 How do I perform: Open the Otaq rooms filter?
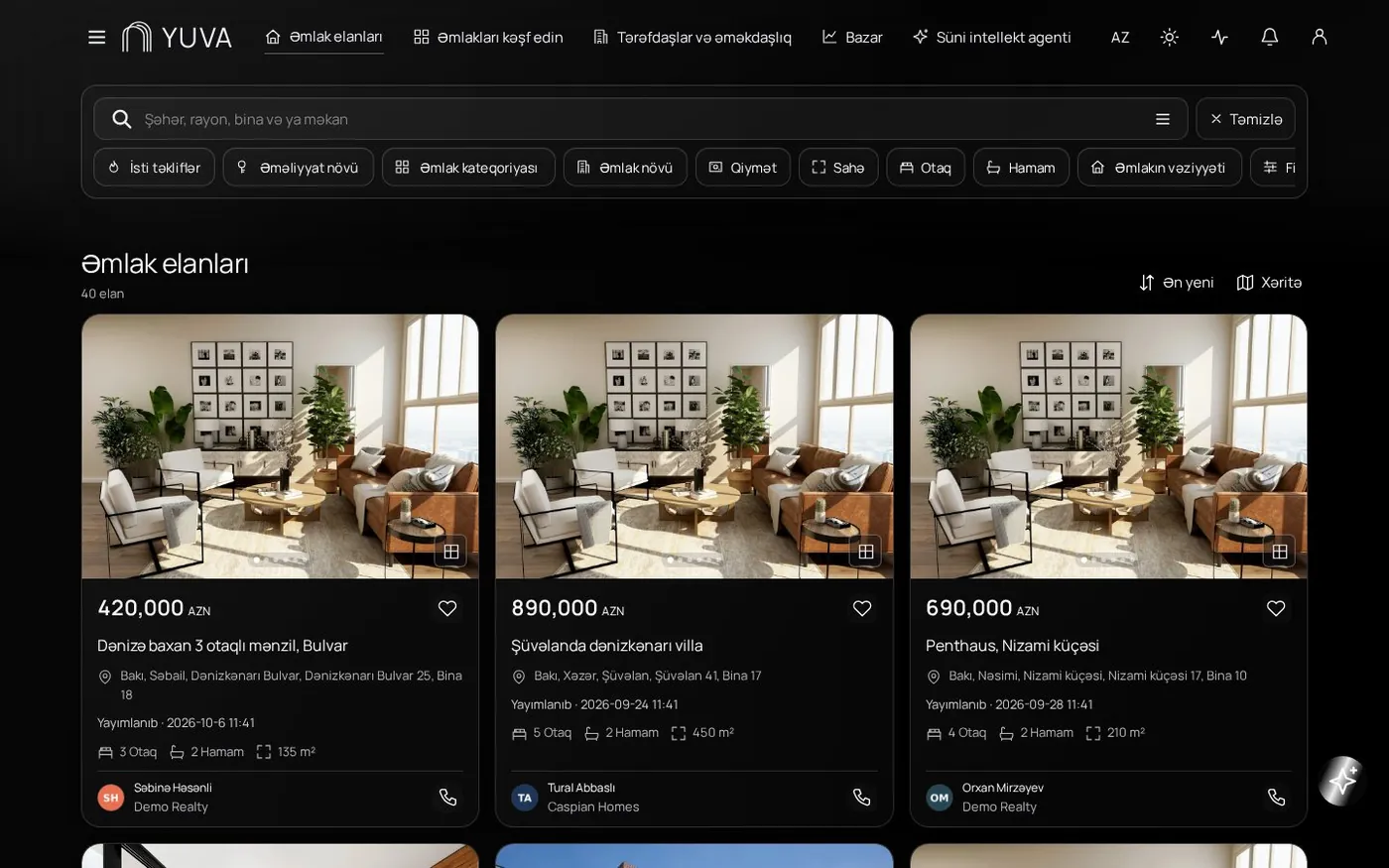[x=926, y=168]
